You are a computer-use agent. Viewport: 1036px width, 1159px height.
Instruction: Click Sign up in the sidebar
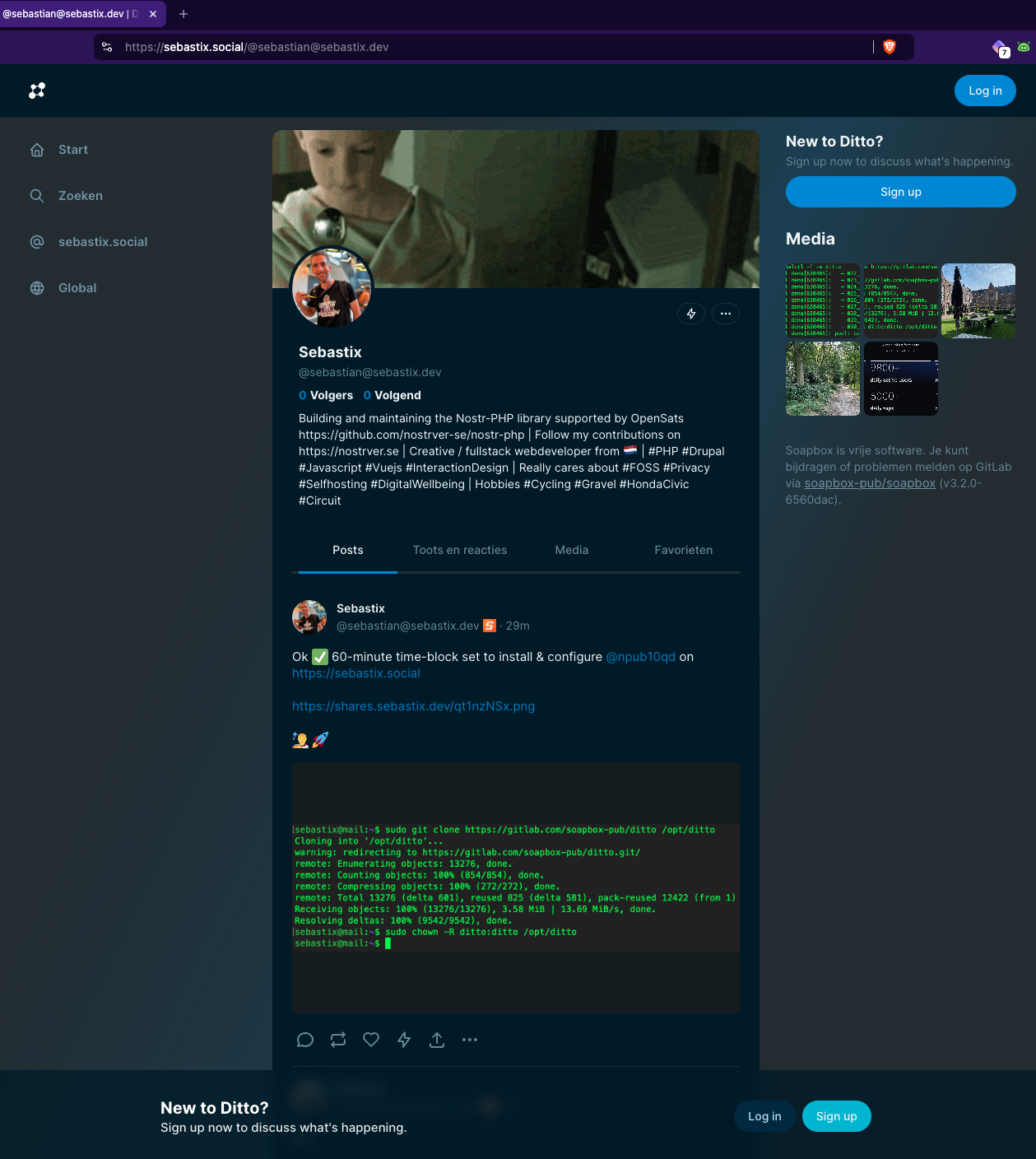coord(900,192)
